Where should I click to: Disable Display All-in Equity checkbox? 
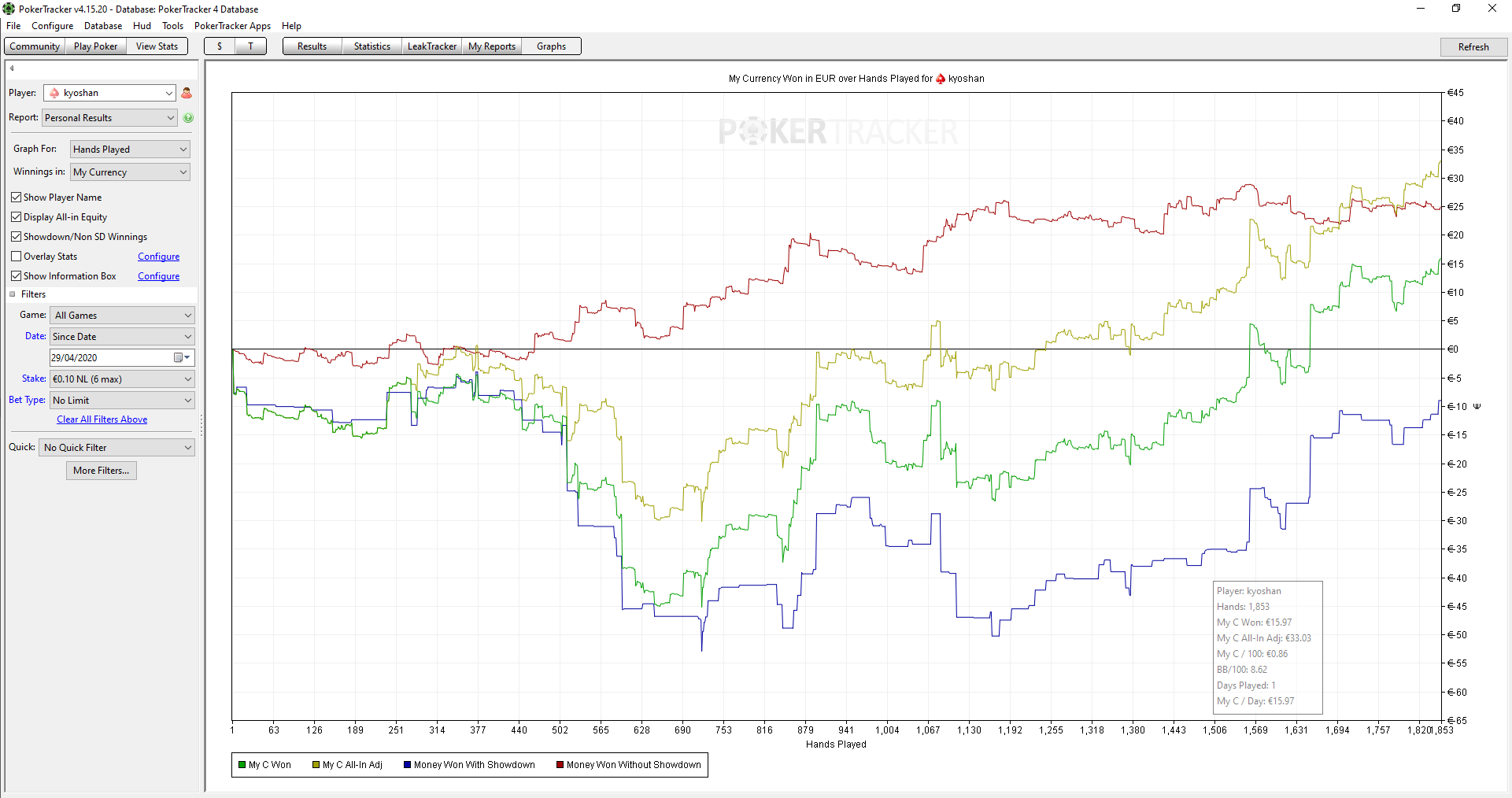[x=16, y=217]
